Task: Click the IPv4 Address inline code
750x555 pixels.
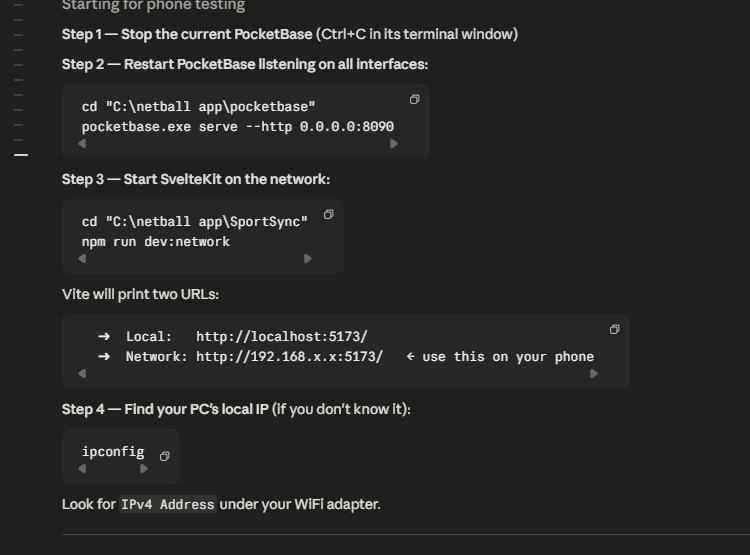Action: coord(168,504)
